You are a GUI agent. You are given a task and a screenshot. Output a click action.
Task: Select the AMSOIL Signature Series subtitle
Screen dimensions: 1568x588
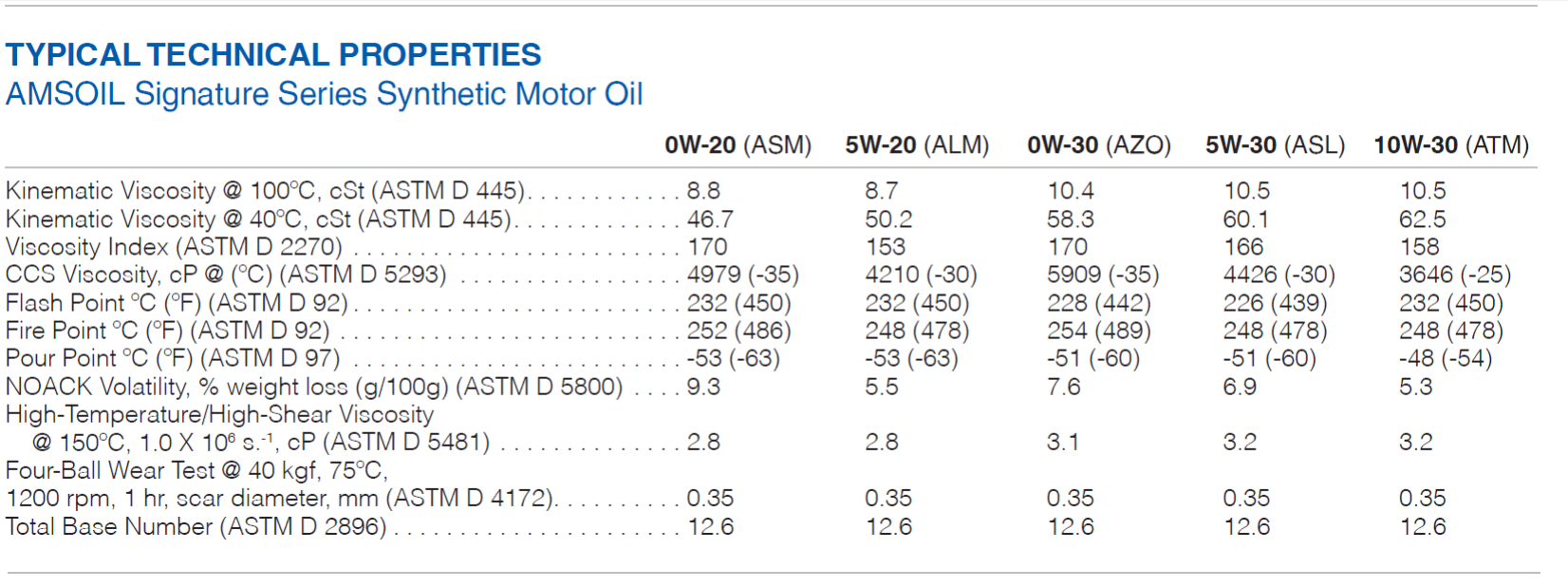point(325,94)
